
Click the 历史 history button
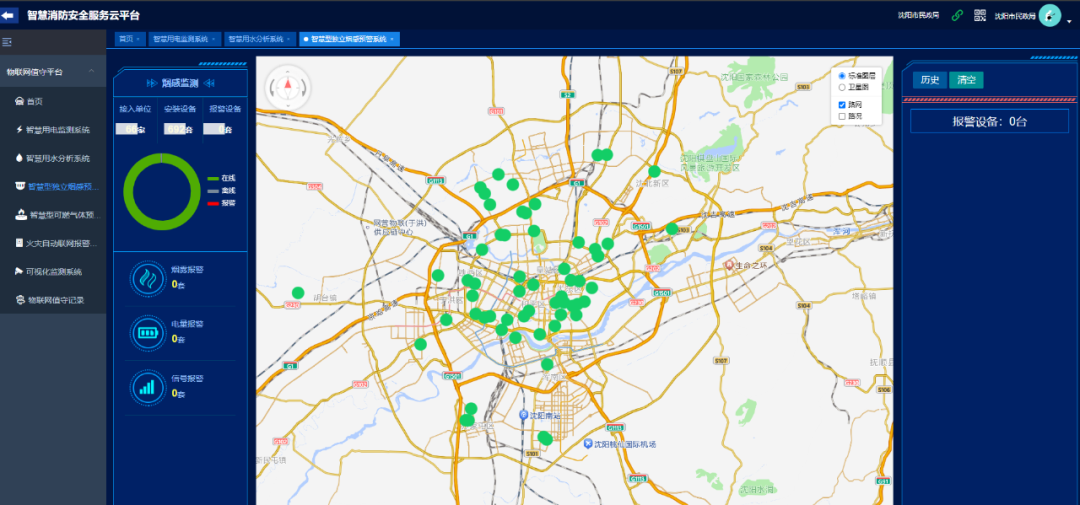tap(929, 80)
